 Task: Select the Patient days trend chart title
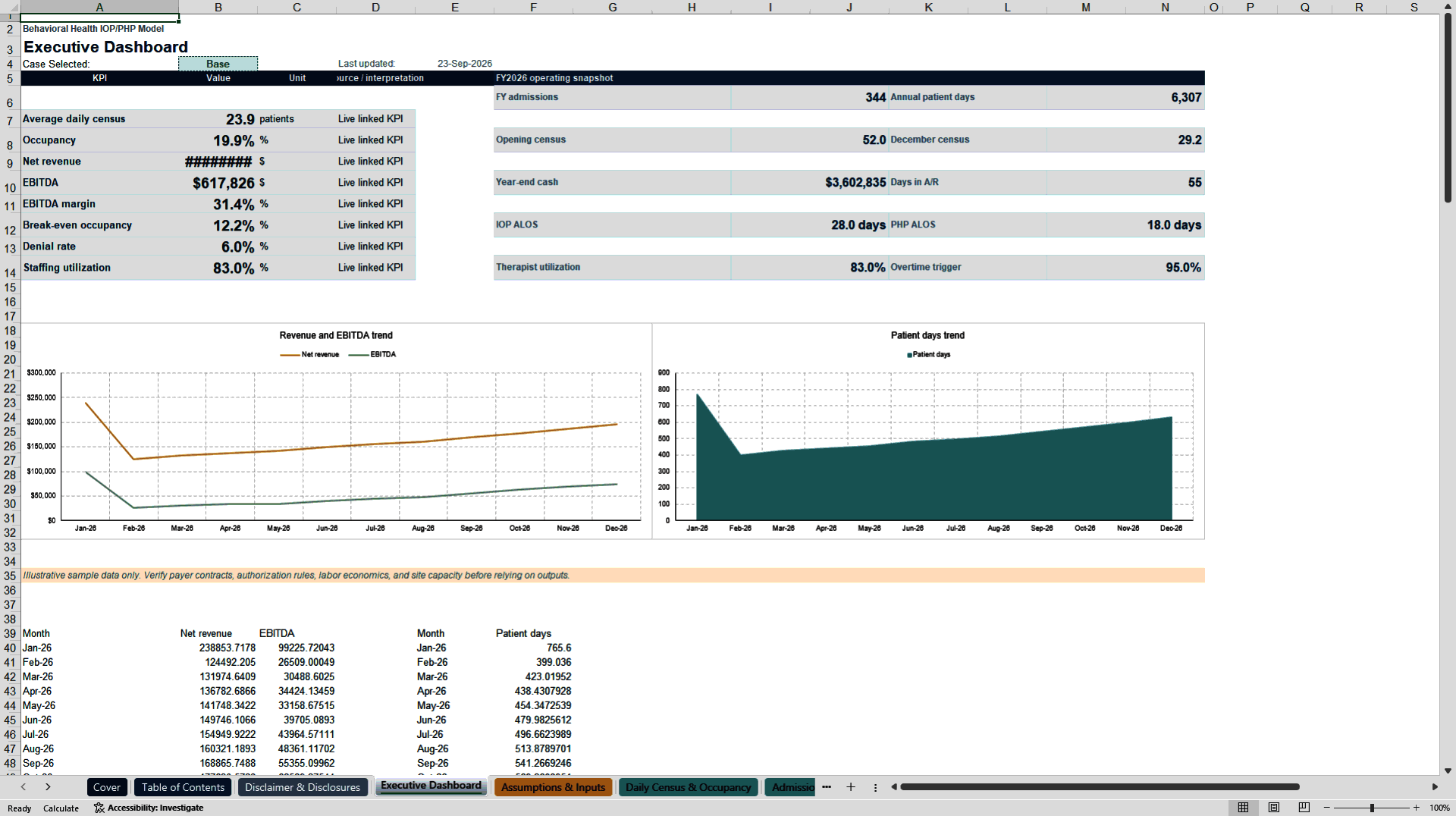click(927, 335)
